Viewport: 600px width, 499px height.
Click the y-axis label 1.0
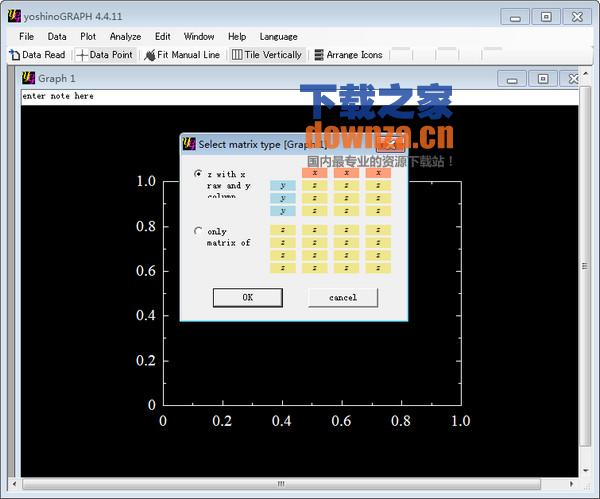tap(146, 181)
